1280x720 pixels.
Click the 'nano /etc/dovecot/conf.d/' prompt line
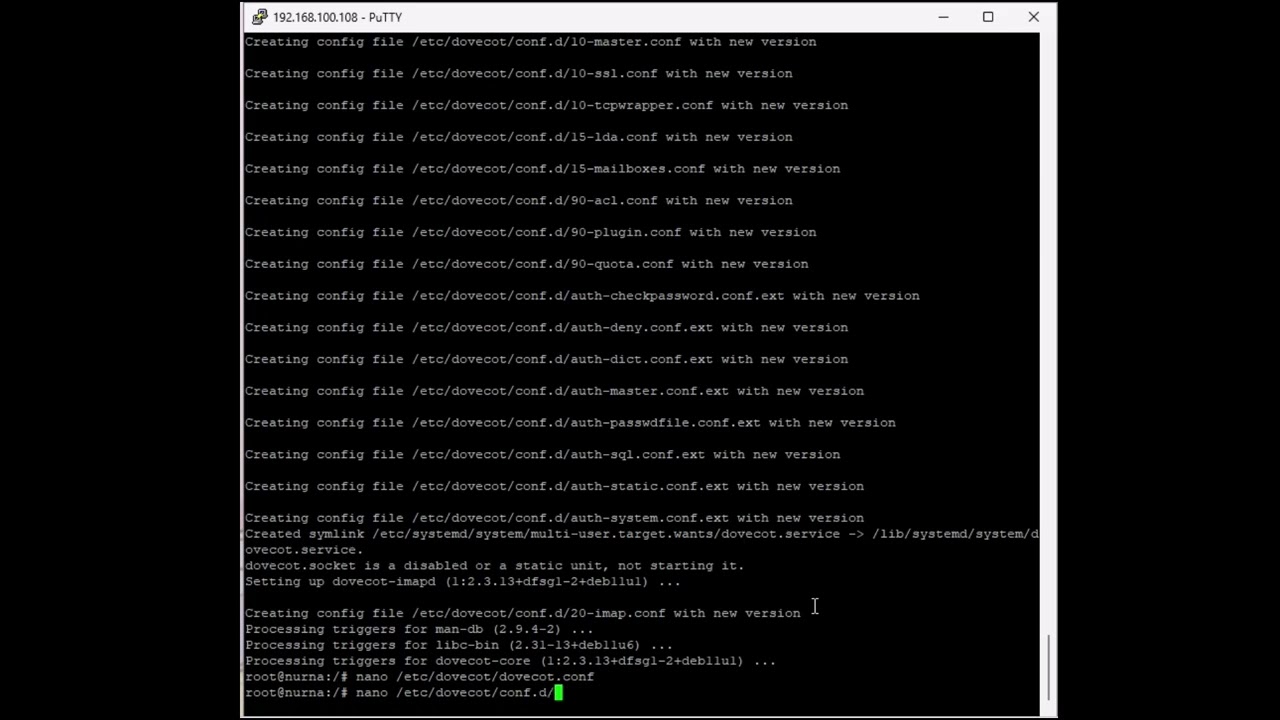(404, 692)
